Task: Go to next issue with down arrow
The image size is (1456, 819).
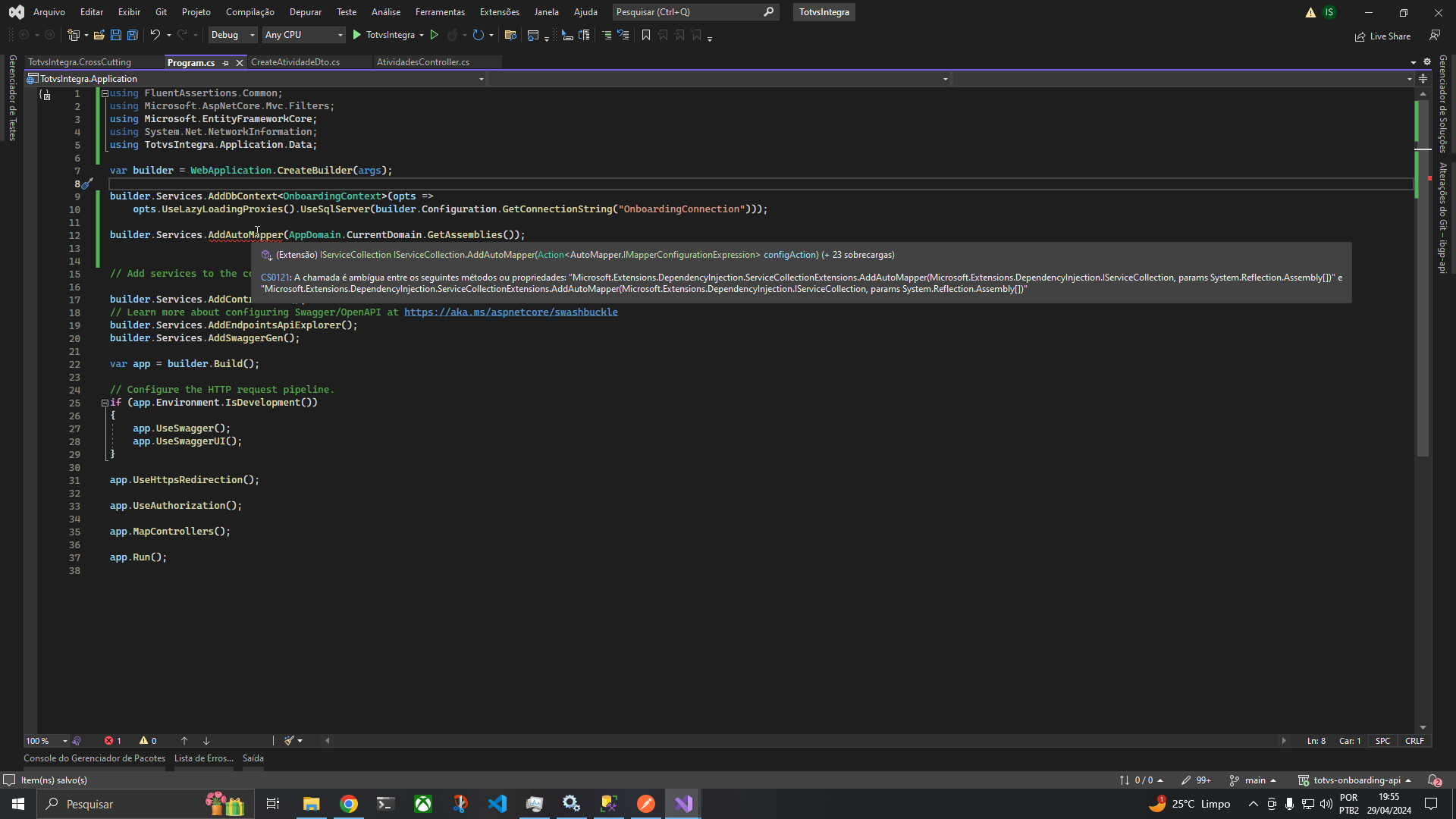Action: click(x=206, y=741)
